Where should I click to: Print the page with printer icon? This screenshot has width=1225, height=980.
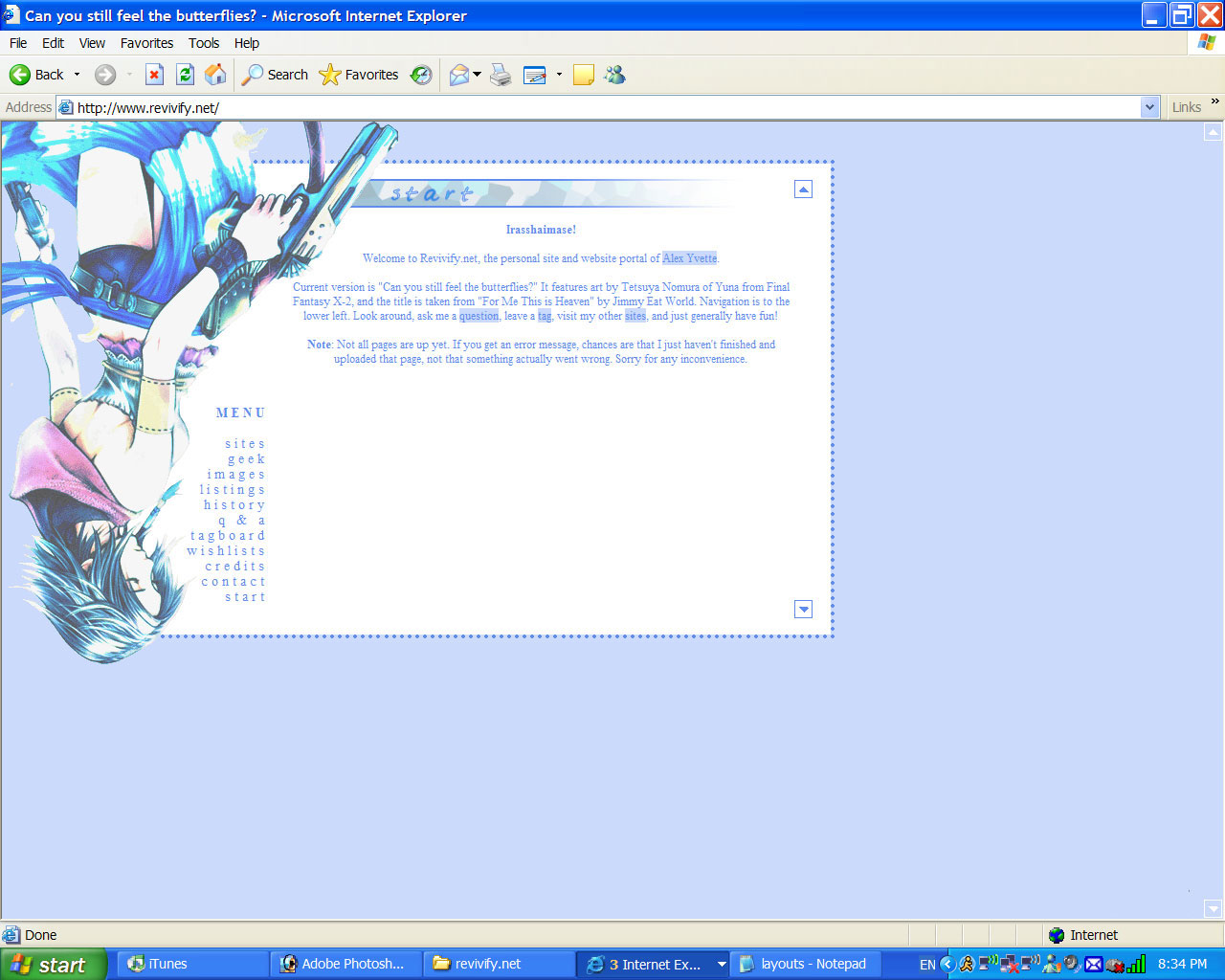tap(501, 75)
